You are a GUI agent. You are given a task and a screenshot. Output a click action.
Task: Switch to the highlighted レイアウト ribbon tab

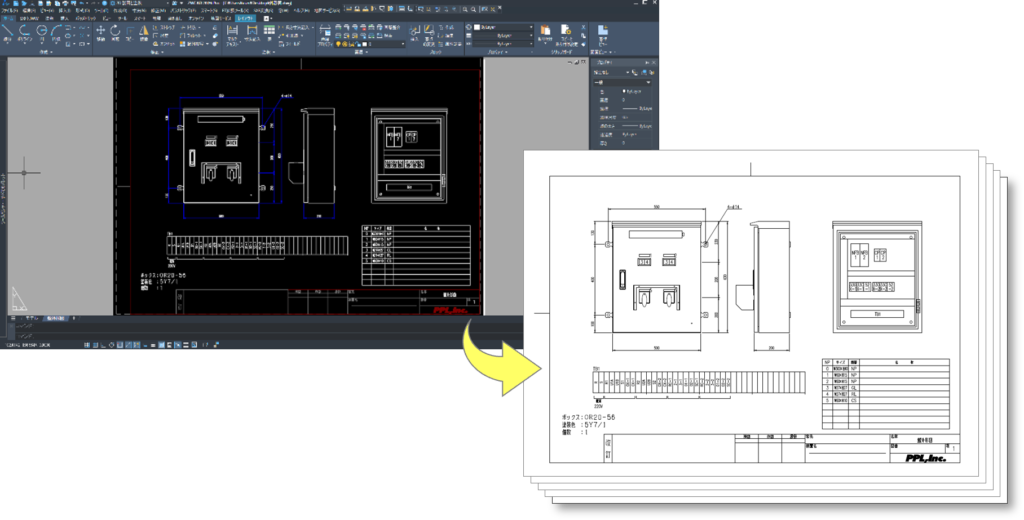245,18
